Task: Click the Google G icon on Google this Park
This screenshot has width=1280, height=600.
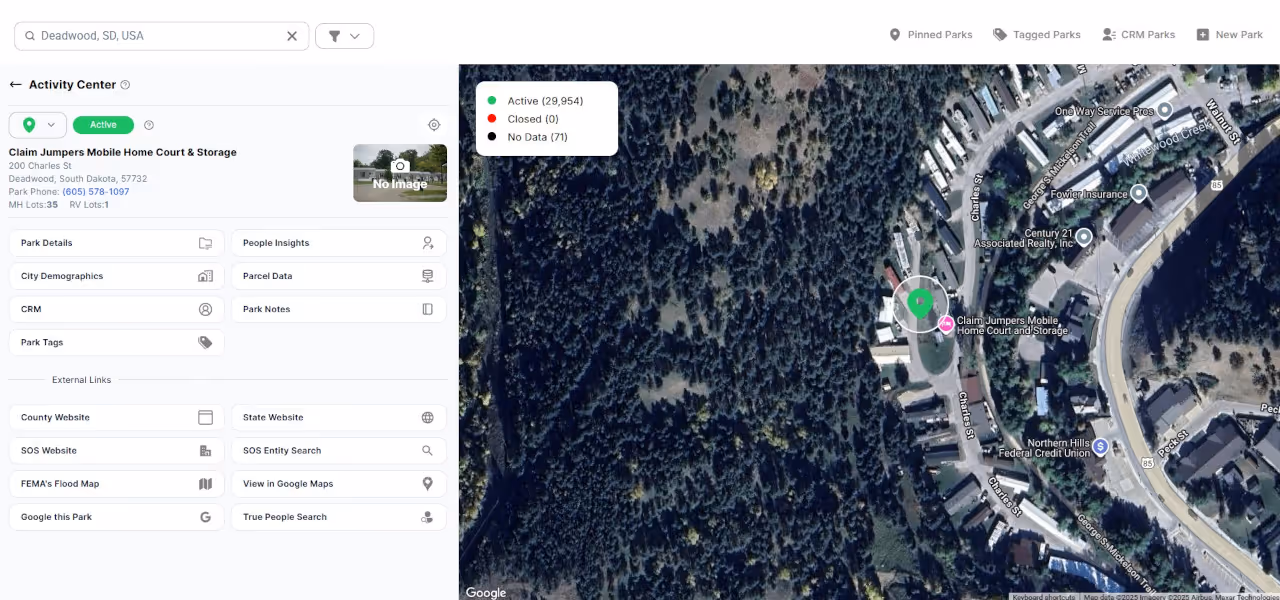Action: coord(205,517)
